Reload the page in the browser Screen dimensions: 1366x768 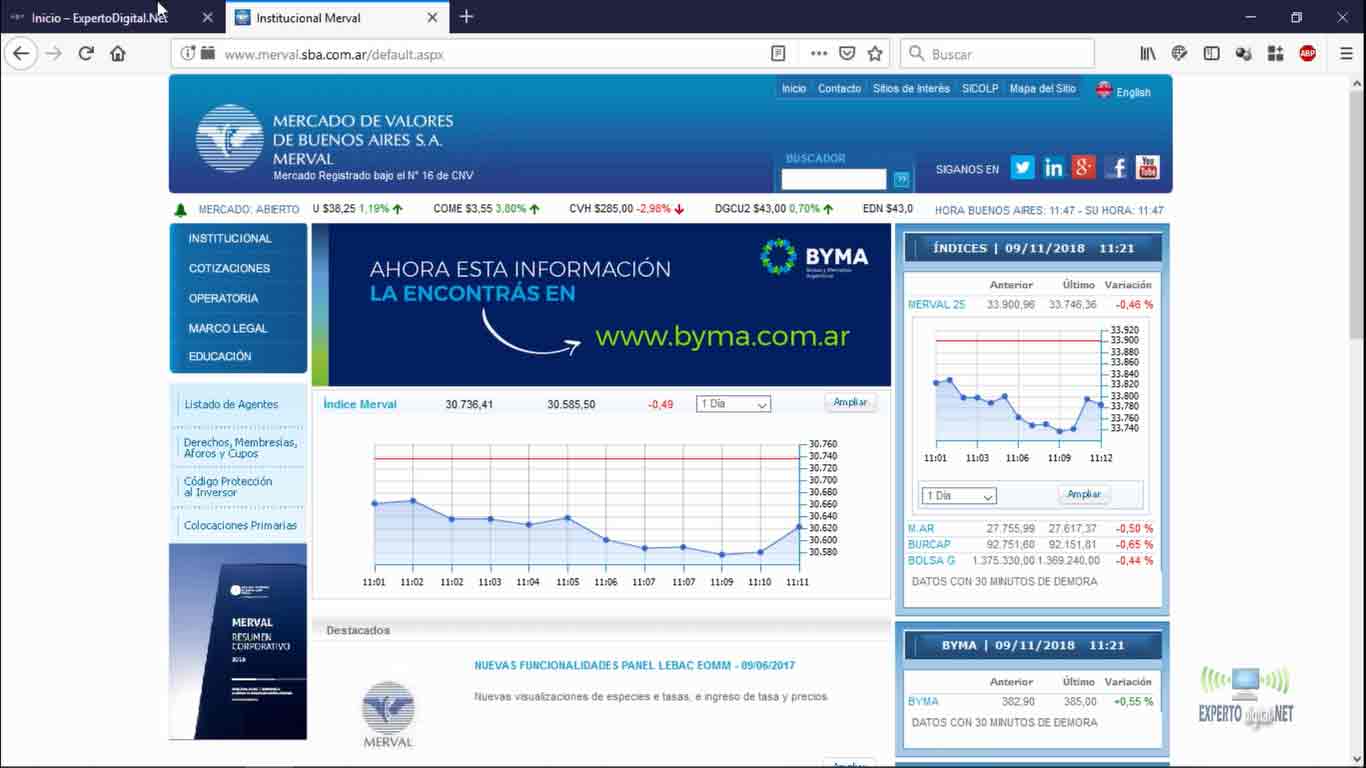coord(86,54)
